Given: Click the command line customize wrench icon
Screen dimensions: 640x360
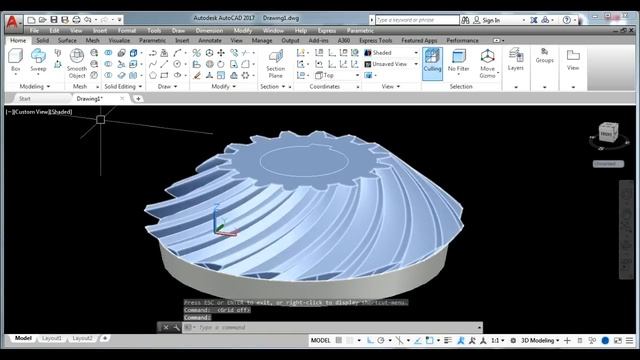Looking at the screenshot, I should (x=176, y=327).
